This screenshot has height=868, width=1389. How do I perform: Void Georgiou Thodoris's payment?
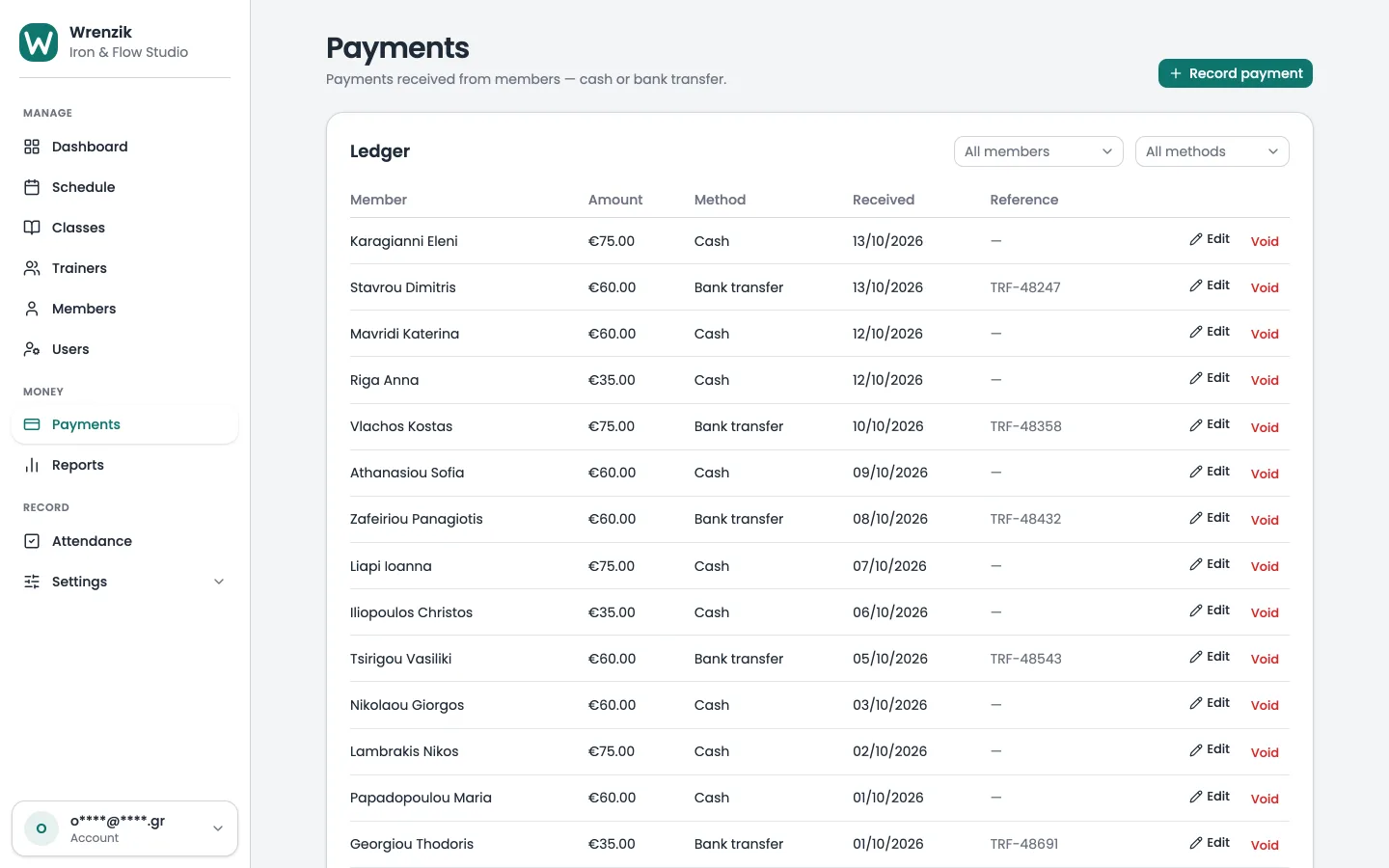click(x=1265, y=845)
